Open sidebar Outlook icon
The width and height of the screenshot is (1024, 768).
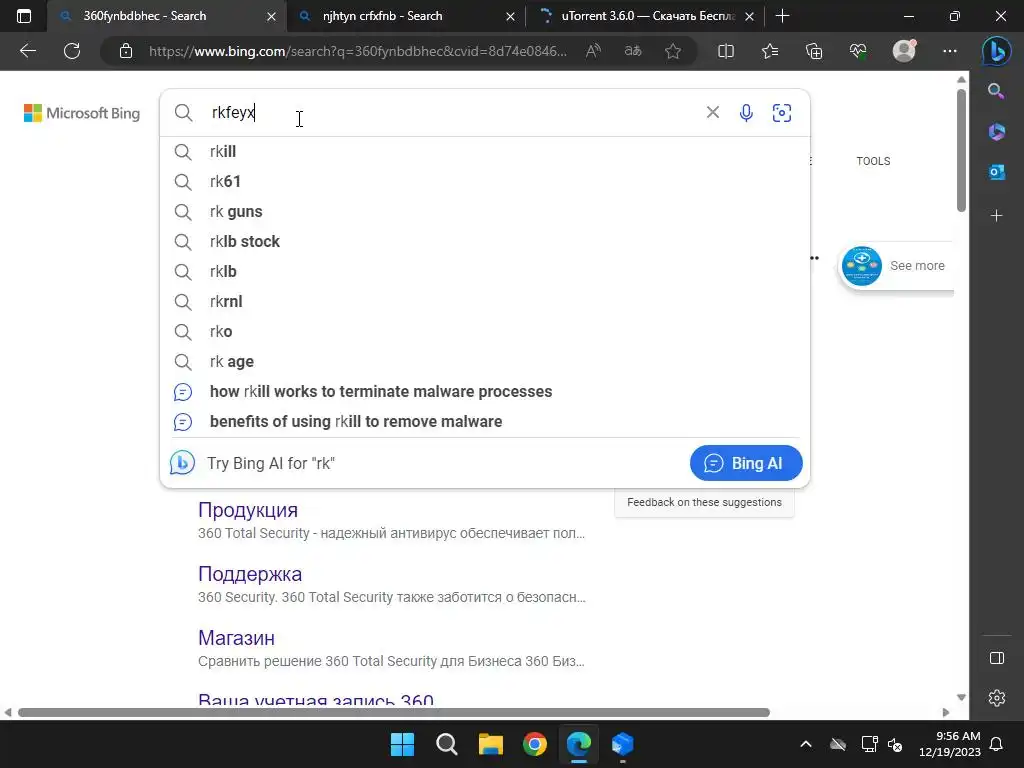pos(997,172)
